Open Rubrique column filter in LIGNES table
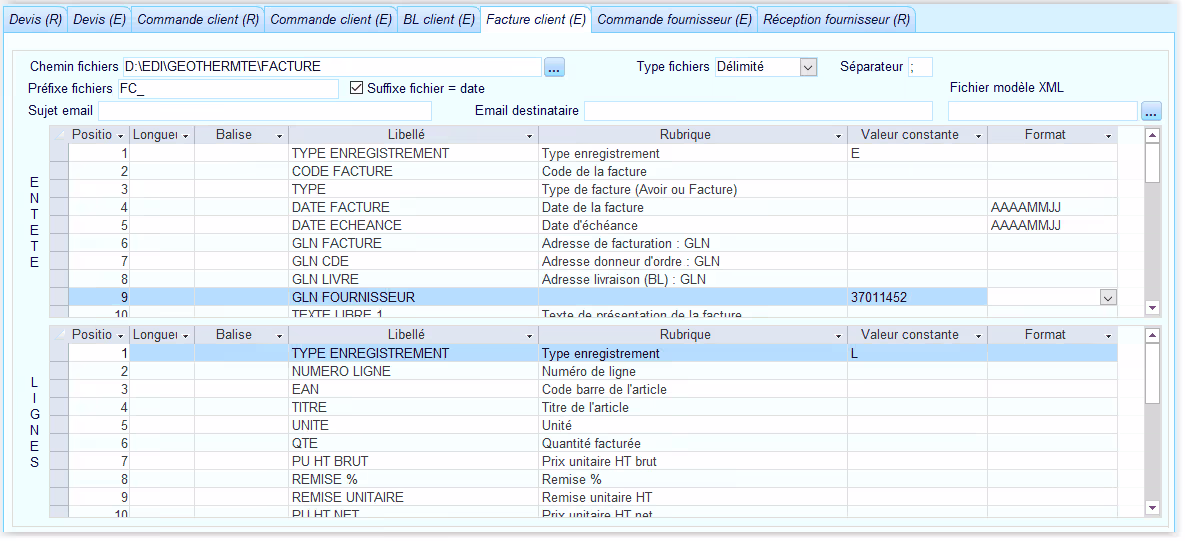Screen dimensions: 1185x541 pyautogui.click(x=839, y=335)
